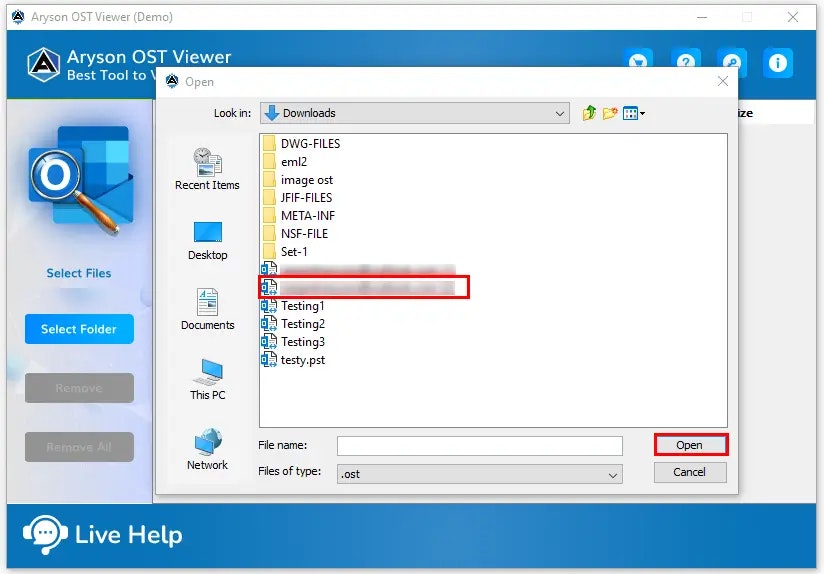
Task: Click the Aryson logo in header
Action: (x=44, y=65)
